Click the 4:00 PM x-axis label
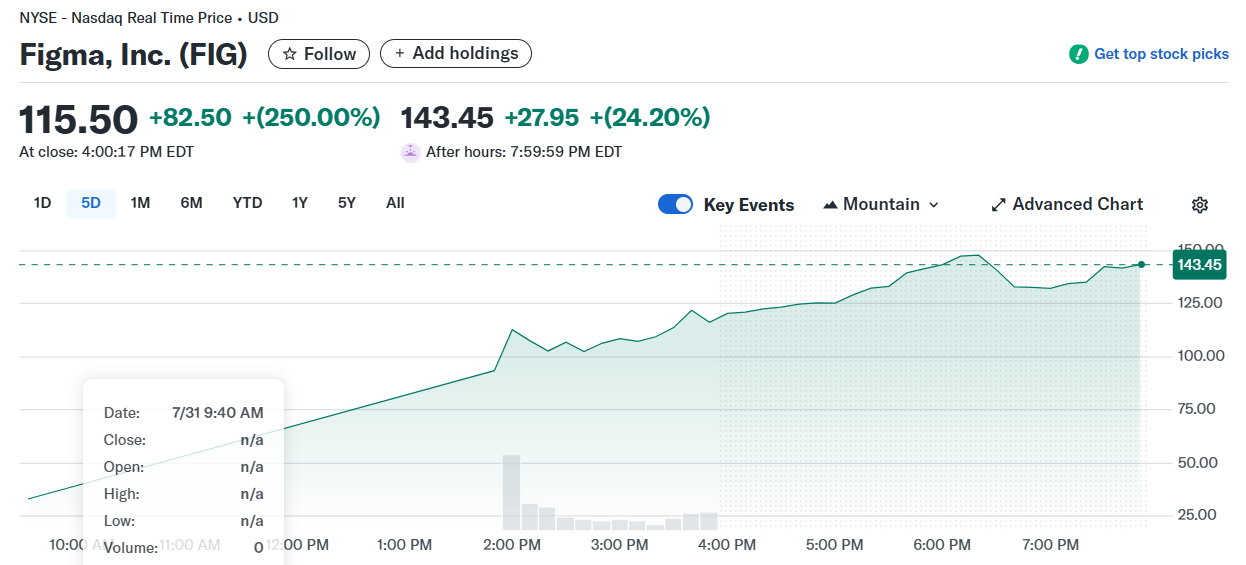Viewport: 1246px width, 565px height. 727,545
